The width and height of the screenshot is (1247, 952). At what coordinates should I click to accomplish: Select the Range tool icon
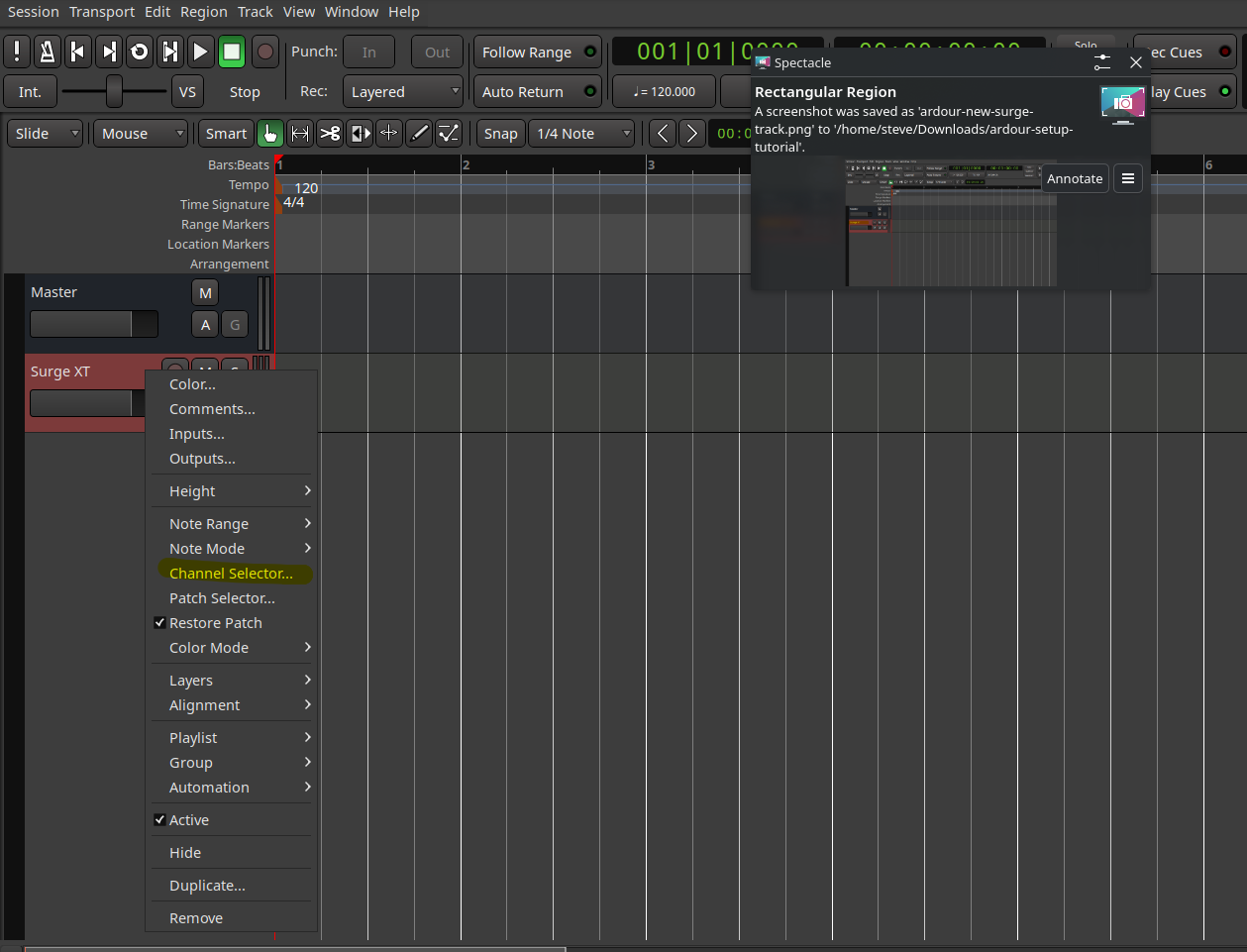(300, 133)
